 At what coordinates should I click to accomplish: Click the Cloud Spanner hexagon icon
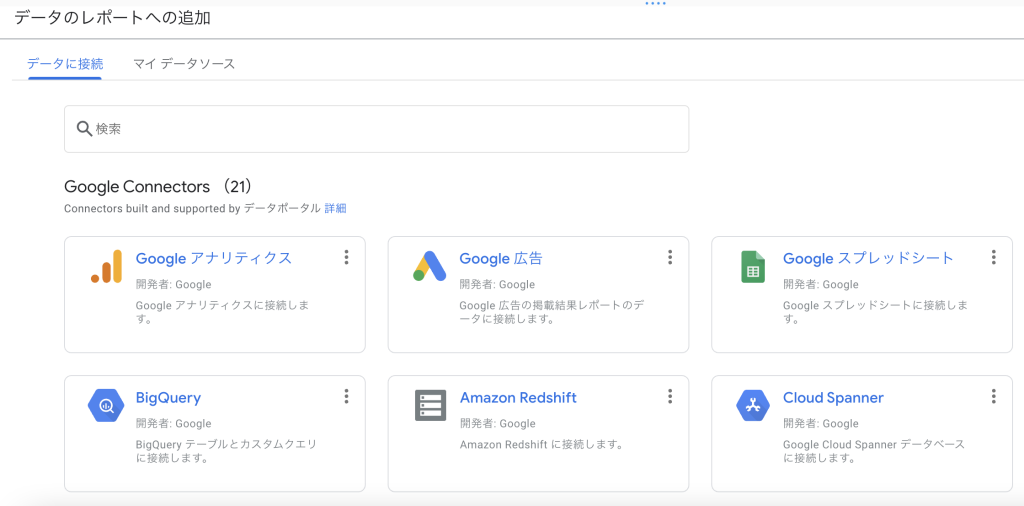(753, 406)
